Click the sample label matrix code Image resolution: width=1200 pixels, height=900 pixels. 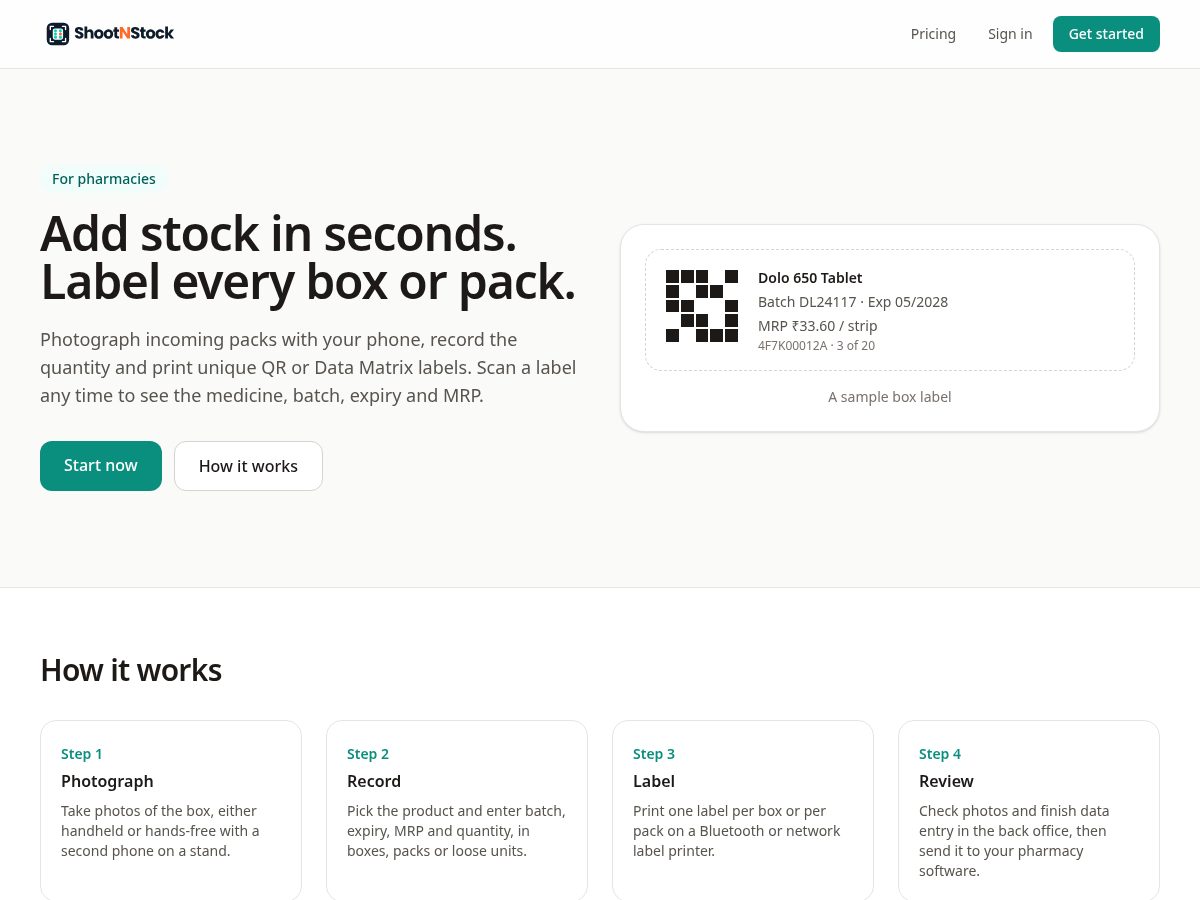coord(702,306)
